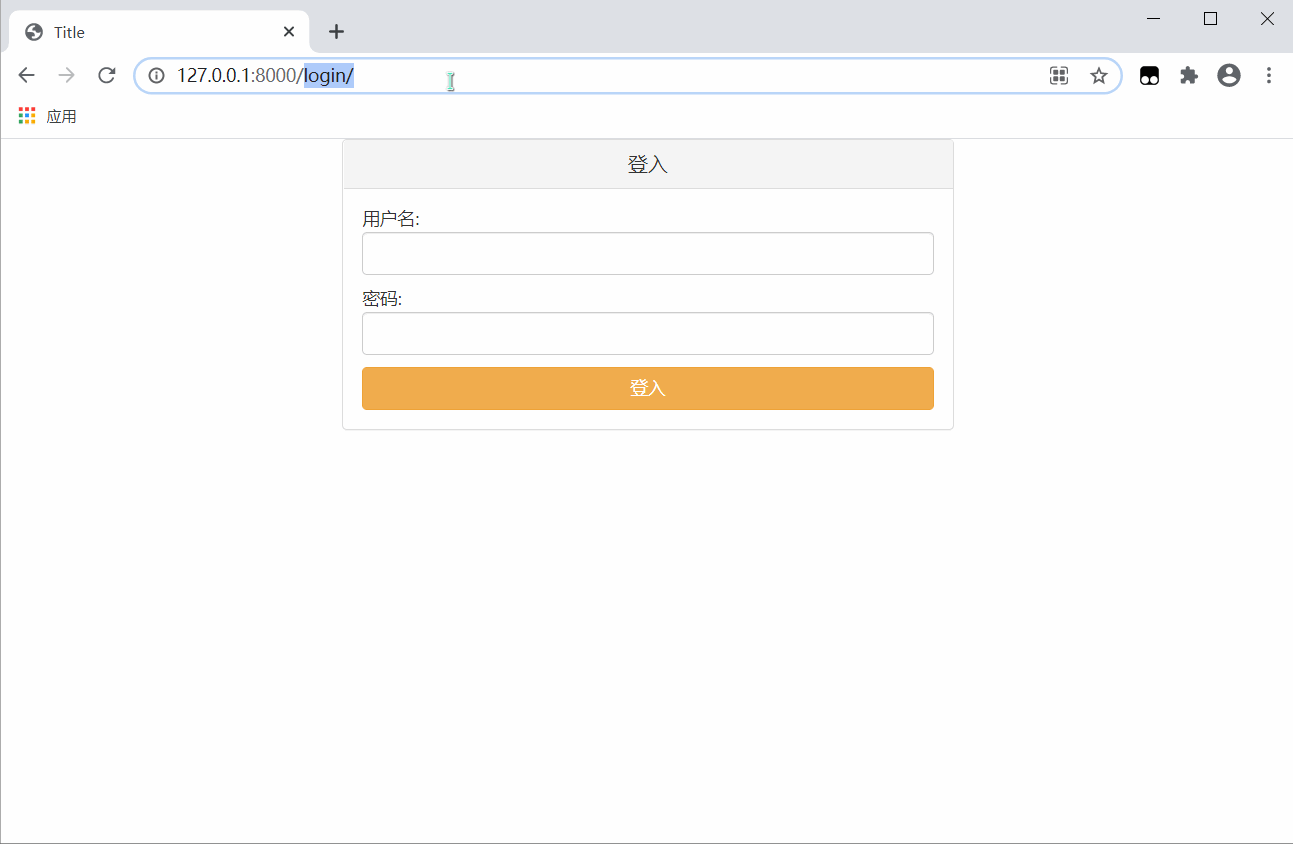Open the user profile avatar icon

[1229, 76]
